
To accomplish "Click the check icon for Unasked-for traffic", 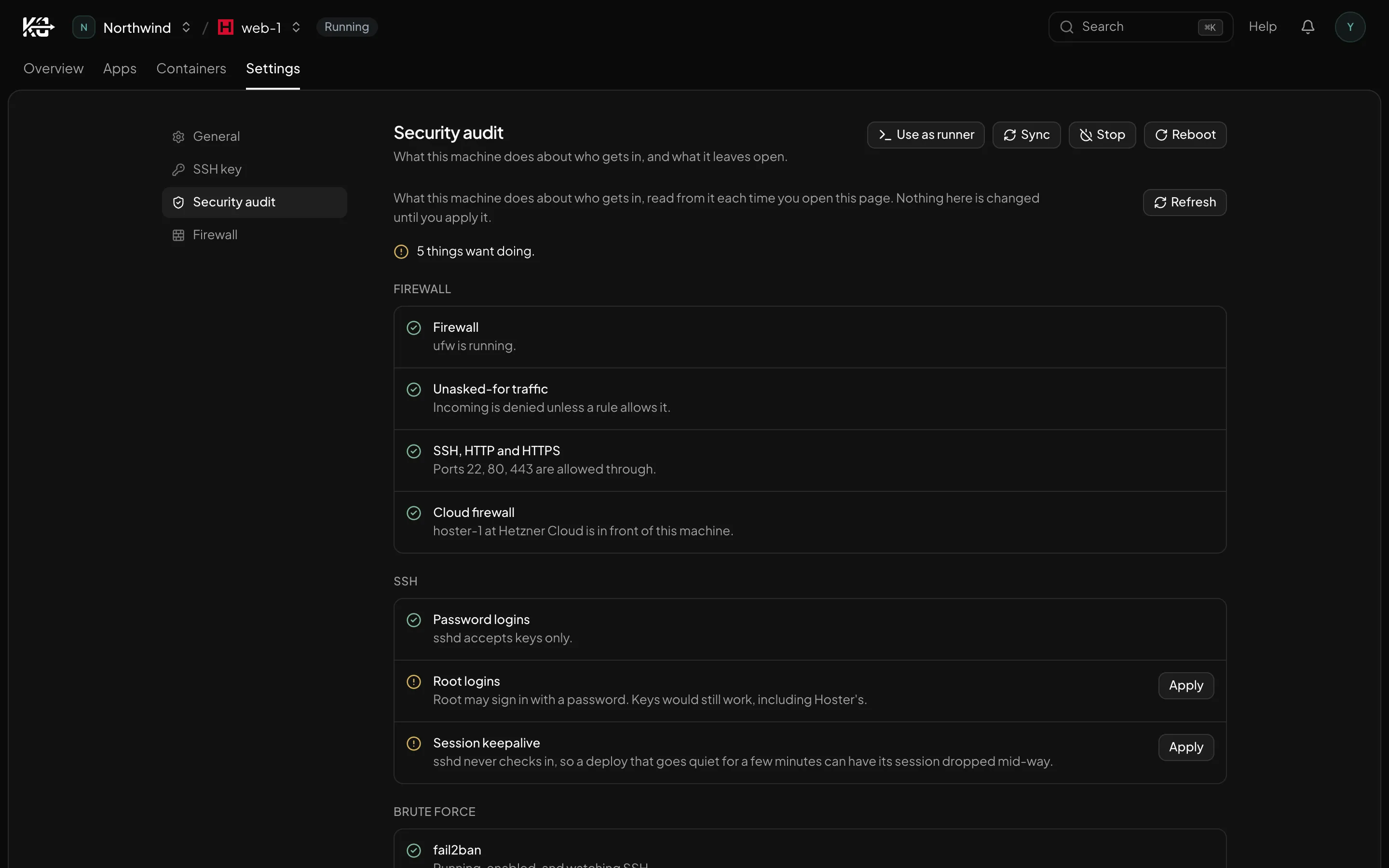I will tap(414, 389).
